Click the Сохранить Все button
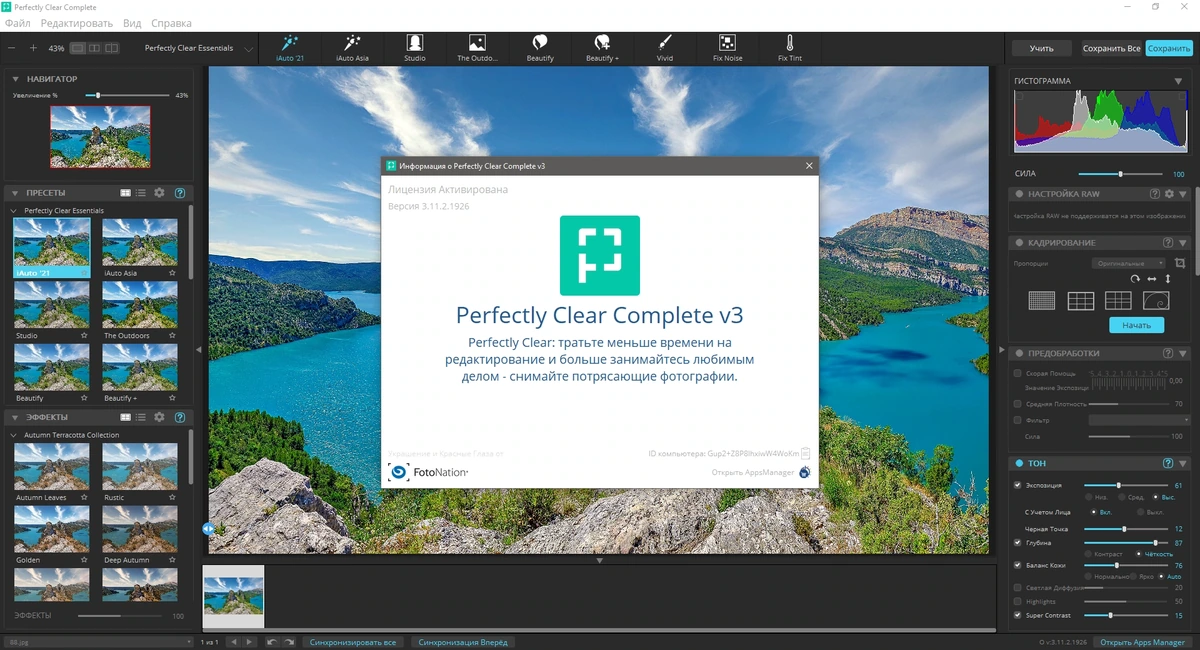 (x=1111, y=48)
